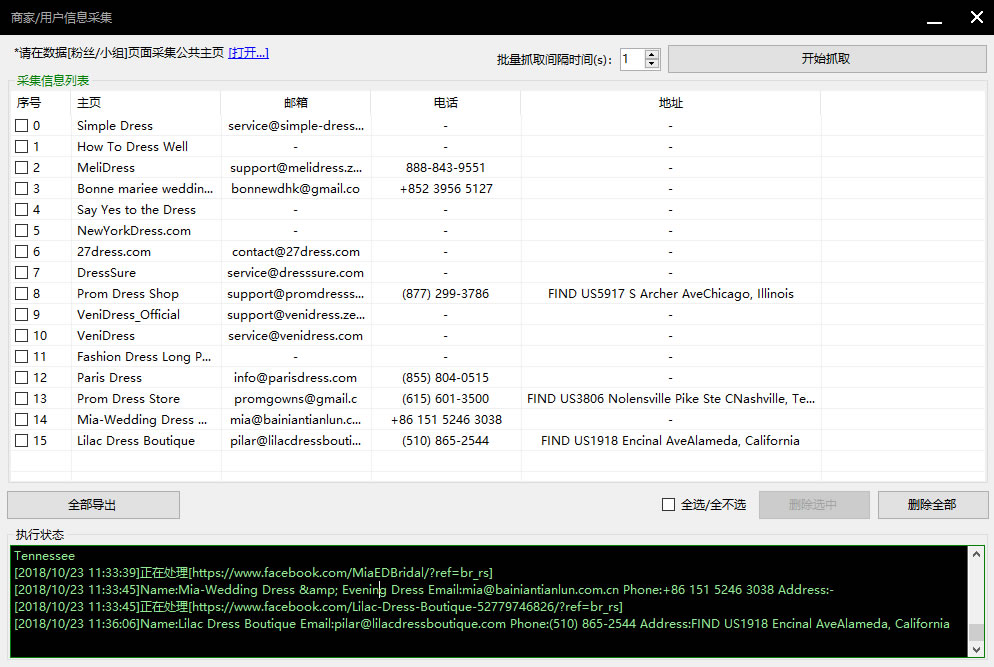Click the 地址 column header

pos(670,103)
